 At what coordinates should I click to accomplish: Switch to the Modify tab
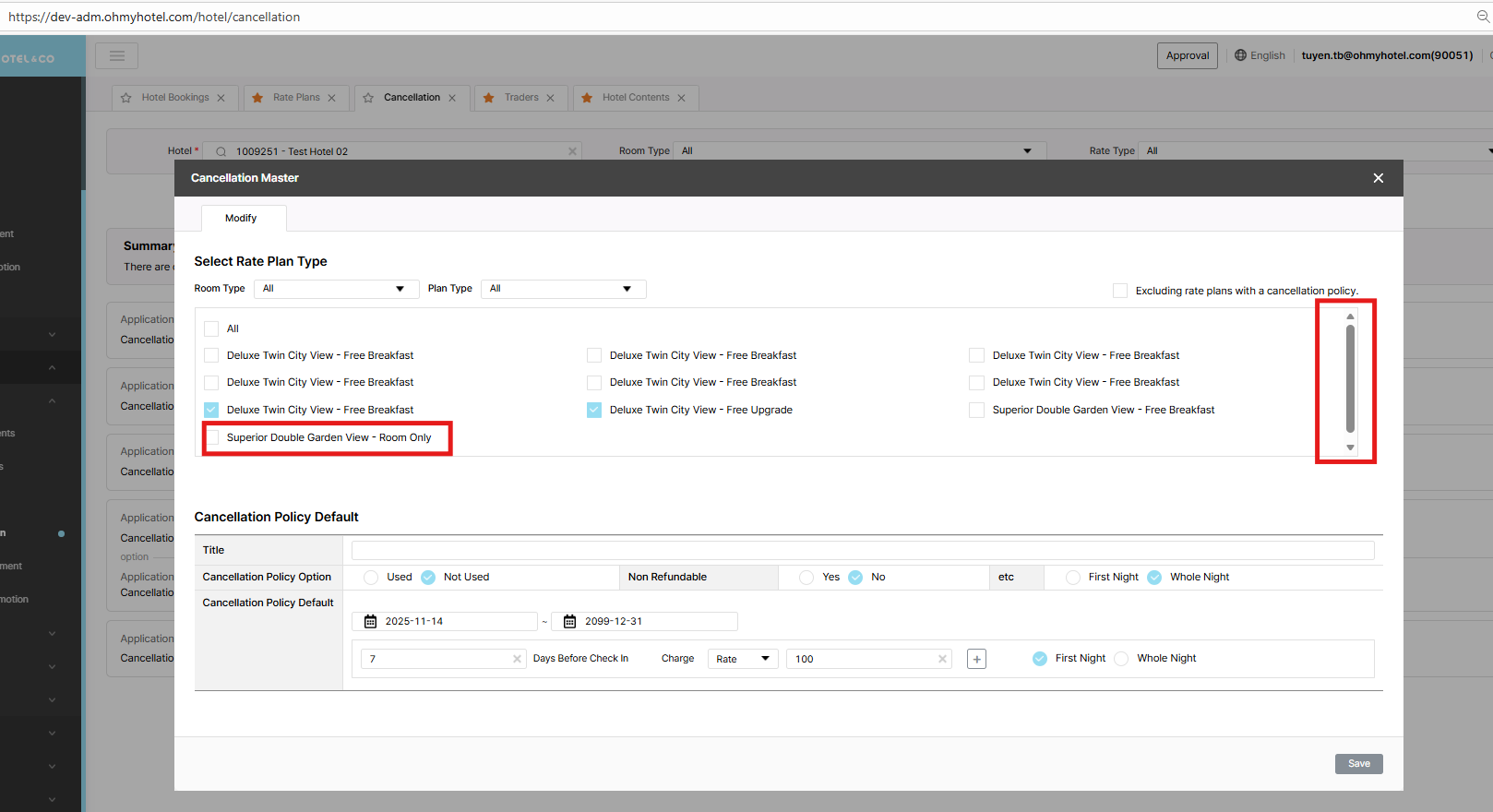click(x=241, y=219)
